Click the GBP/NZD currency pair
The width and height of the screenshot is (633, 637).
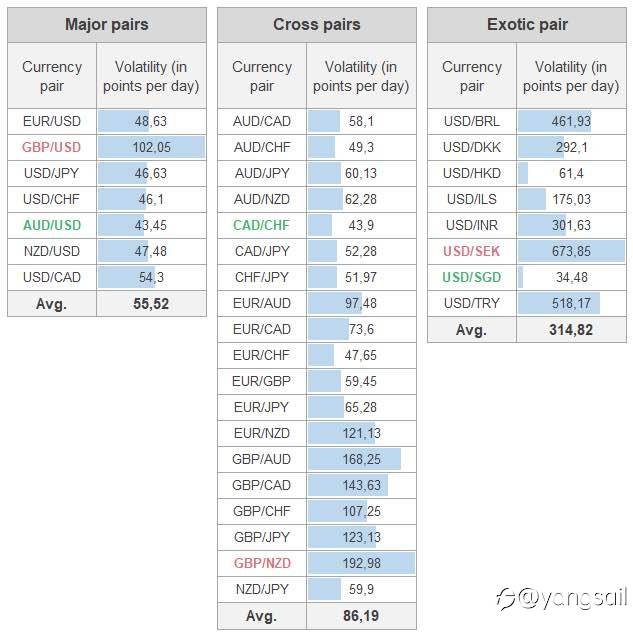(x=262, y=563)
